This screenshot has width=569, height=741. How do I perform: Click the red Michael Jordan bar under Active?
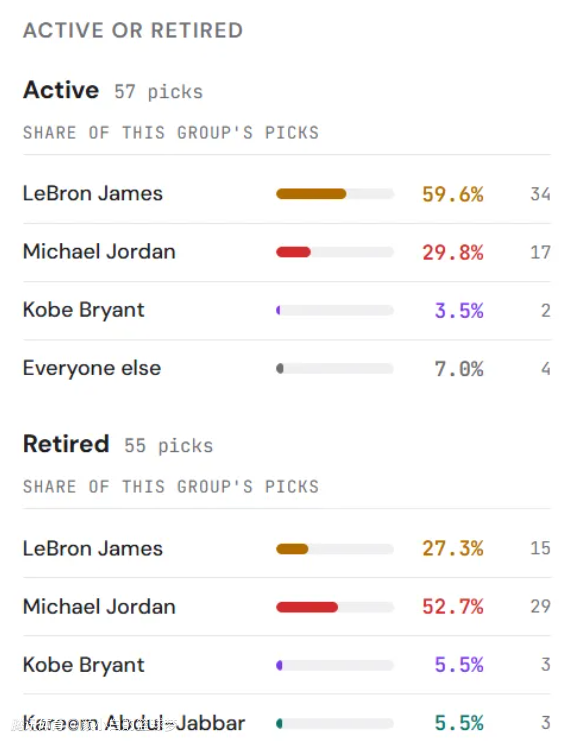(293, 252)
